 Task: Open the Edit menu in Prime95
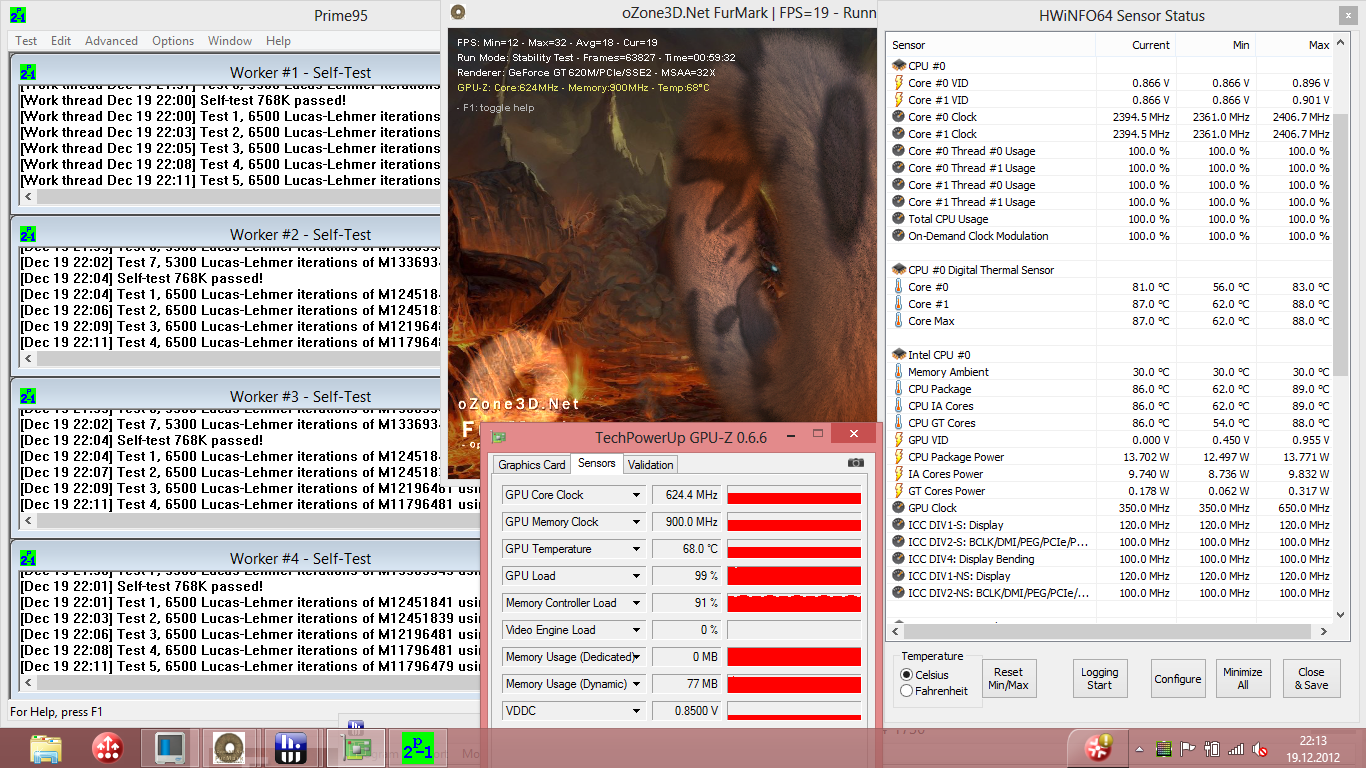61,41
